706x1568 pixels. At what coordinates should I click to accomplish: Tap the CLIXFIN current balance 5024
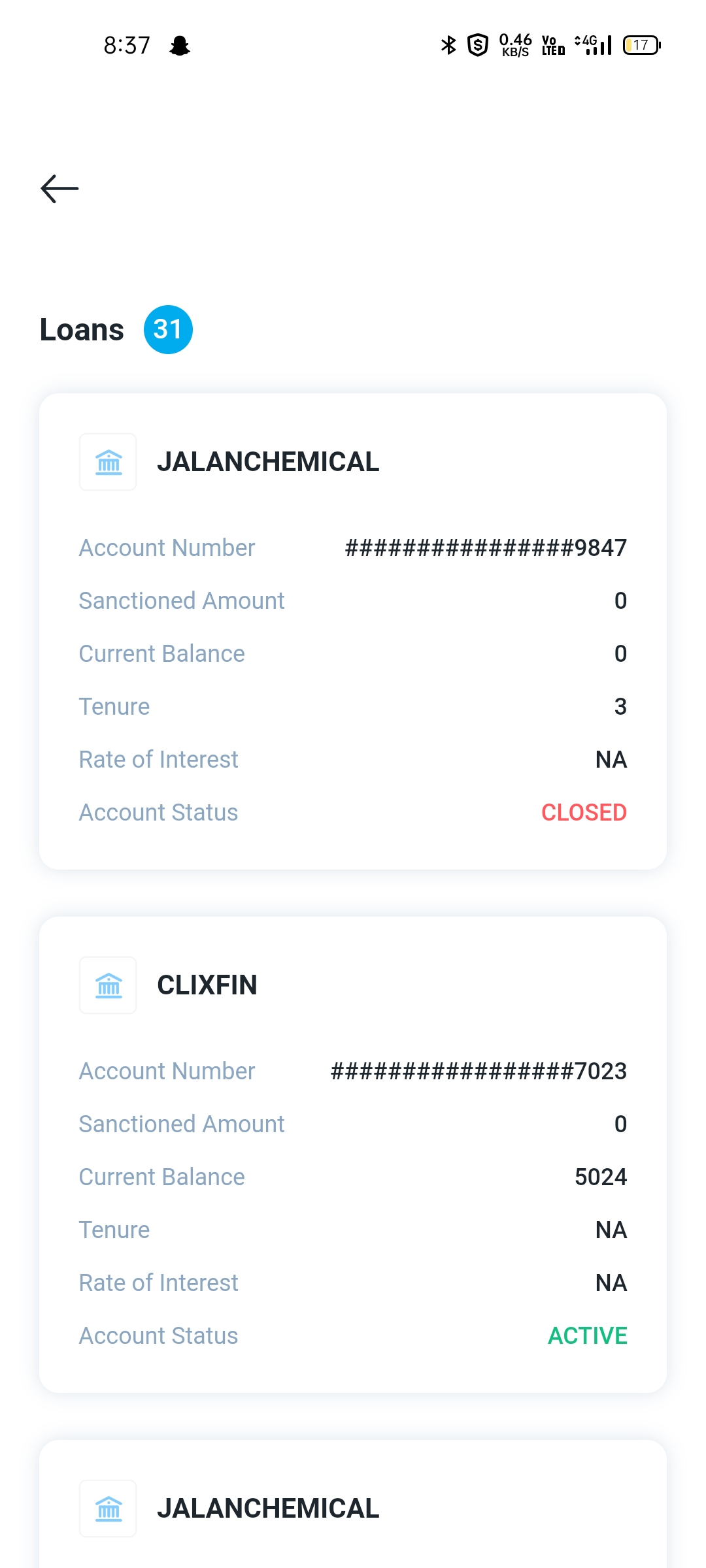pyautogui.click(x=601, y=1177)
